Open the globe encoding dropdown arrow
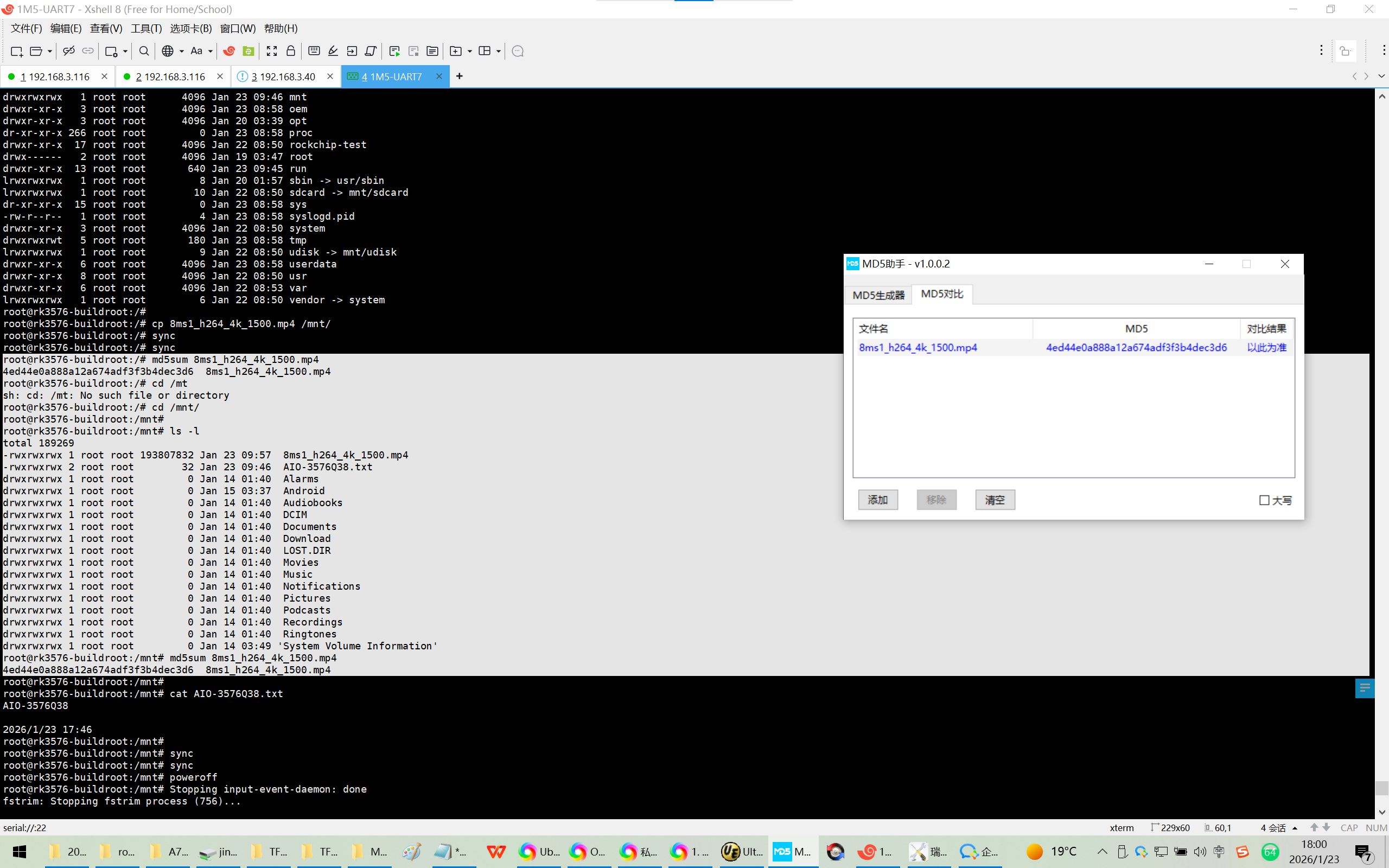 (181, 51)
